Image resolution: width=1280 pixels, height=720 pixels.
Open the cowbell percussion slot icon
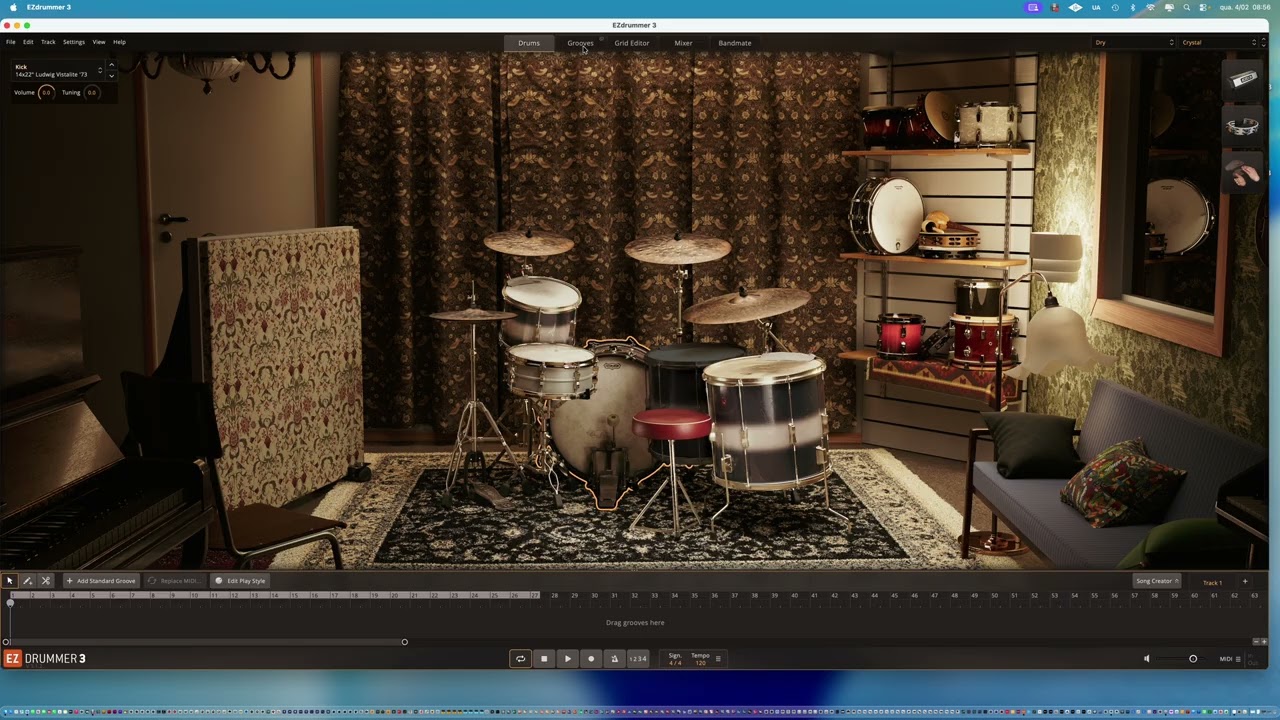tap(1243, 80)
